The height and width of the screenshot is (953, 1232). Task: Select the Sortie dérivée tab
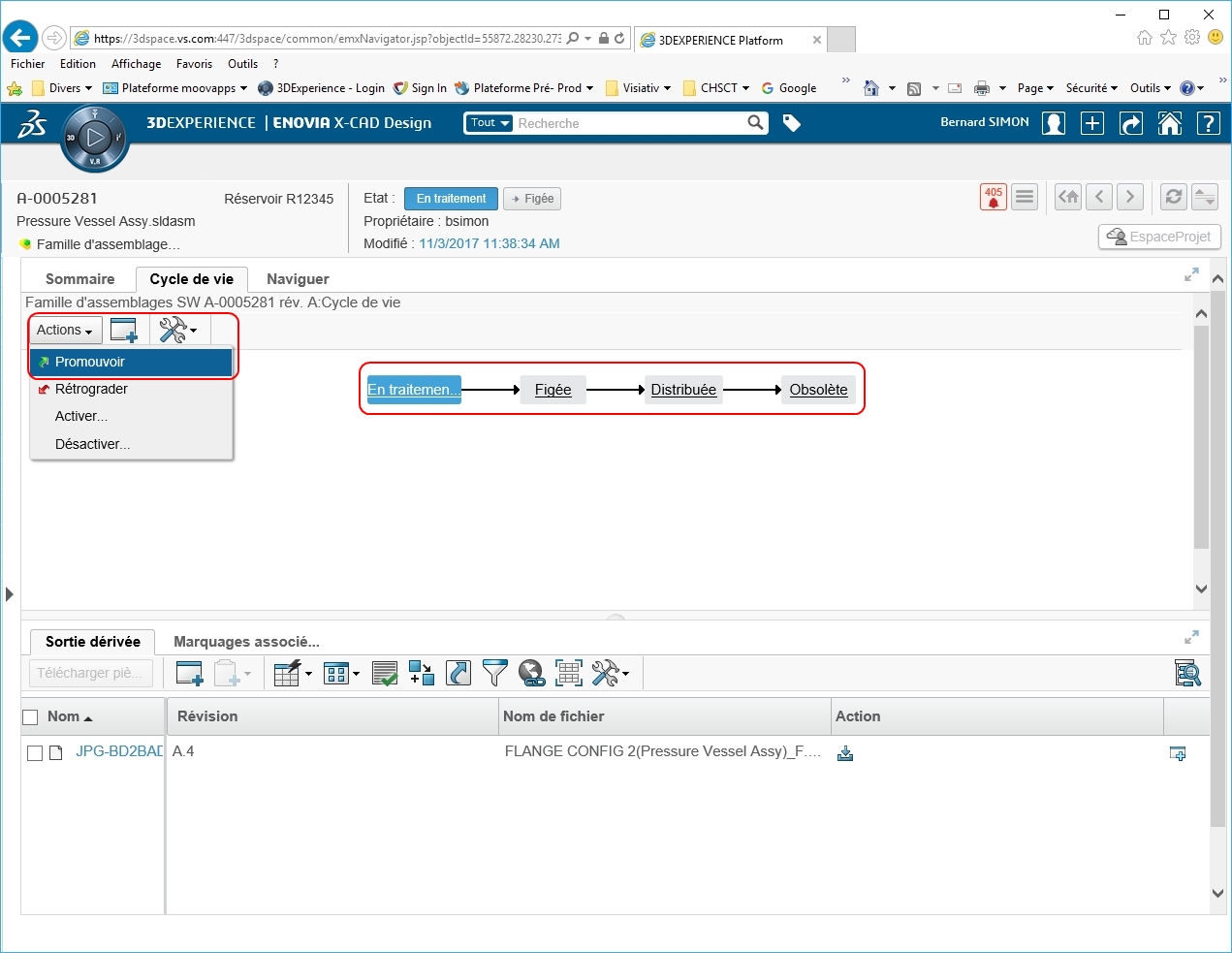click(93, 642)
